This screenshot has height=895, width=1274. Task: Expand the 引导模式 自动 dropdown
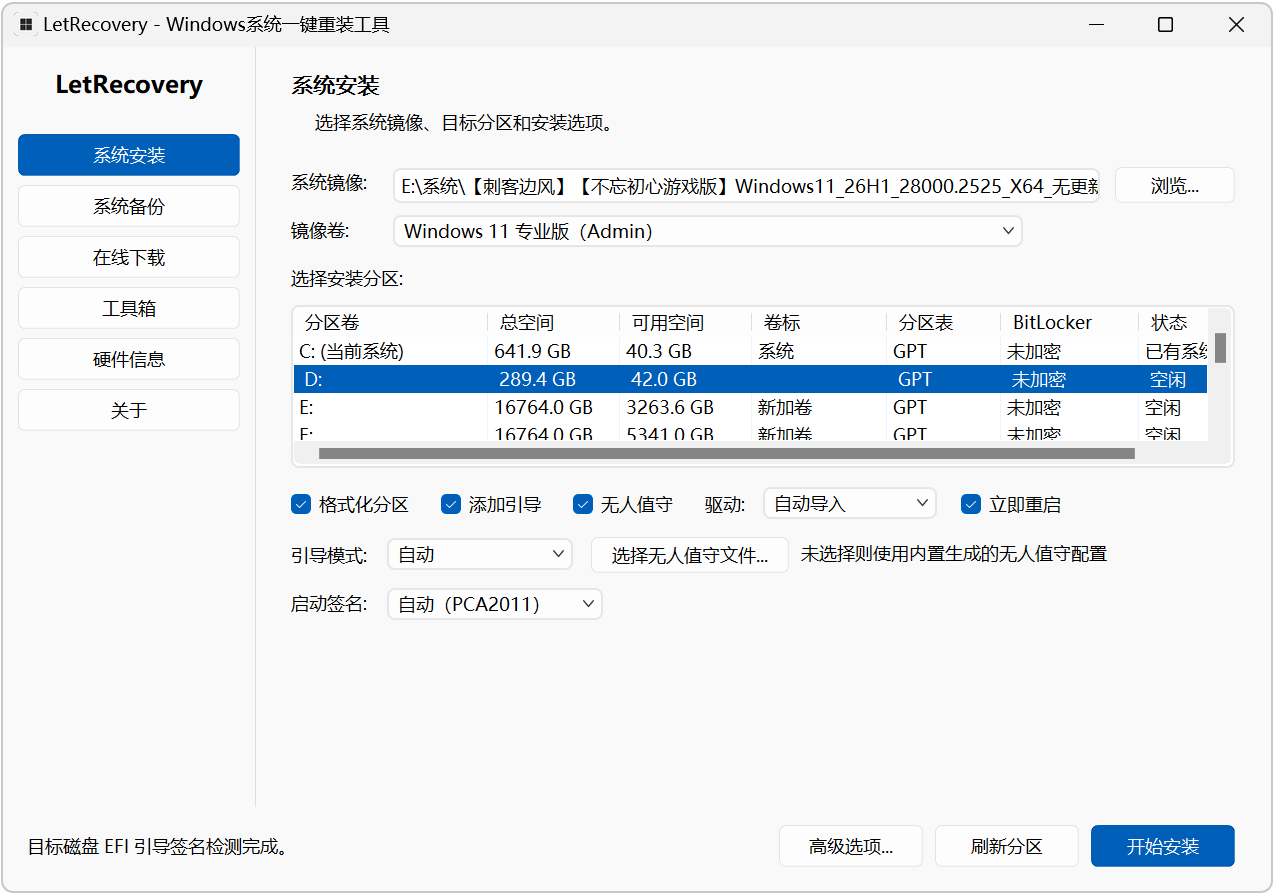(480, 554)
